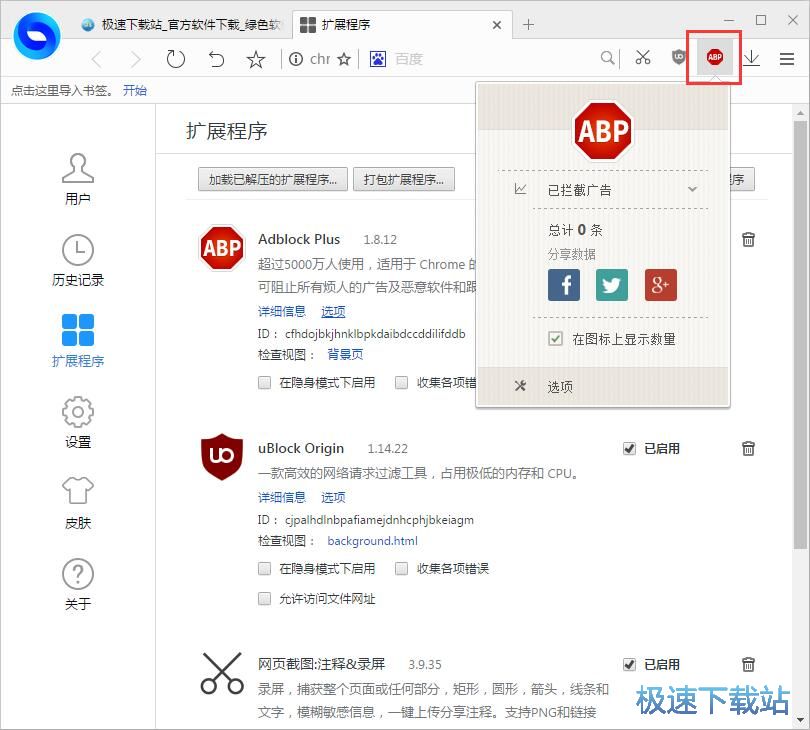Screen dimensions: 810x730
Task: Open Adblock Plus 背景页 link
Action: 345,354
